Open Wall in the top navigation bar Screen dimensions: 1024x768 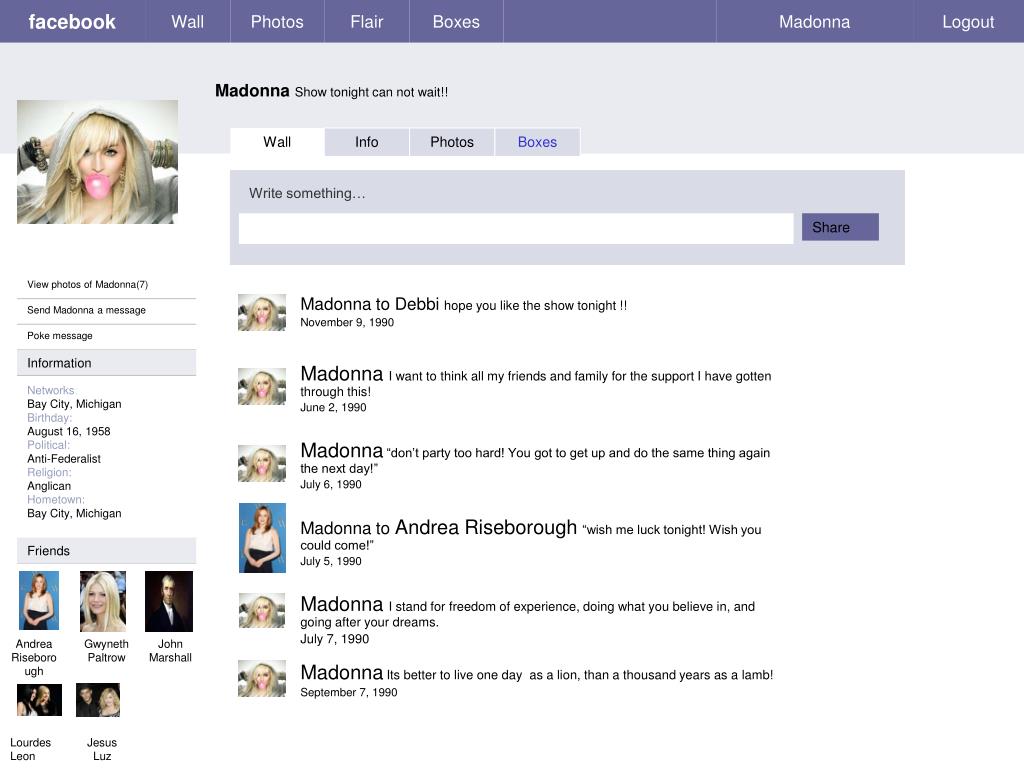click(187, 22)
